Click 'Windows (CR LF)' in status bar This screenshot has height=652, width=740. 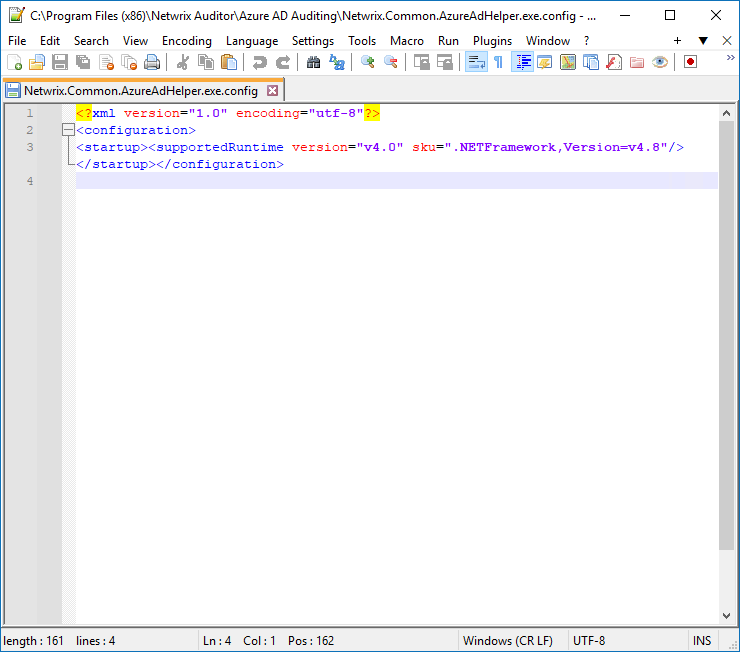tap(508, 641)
